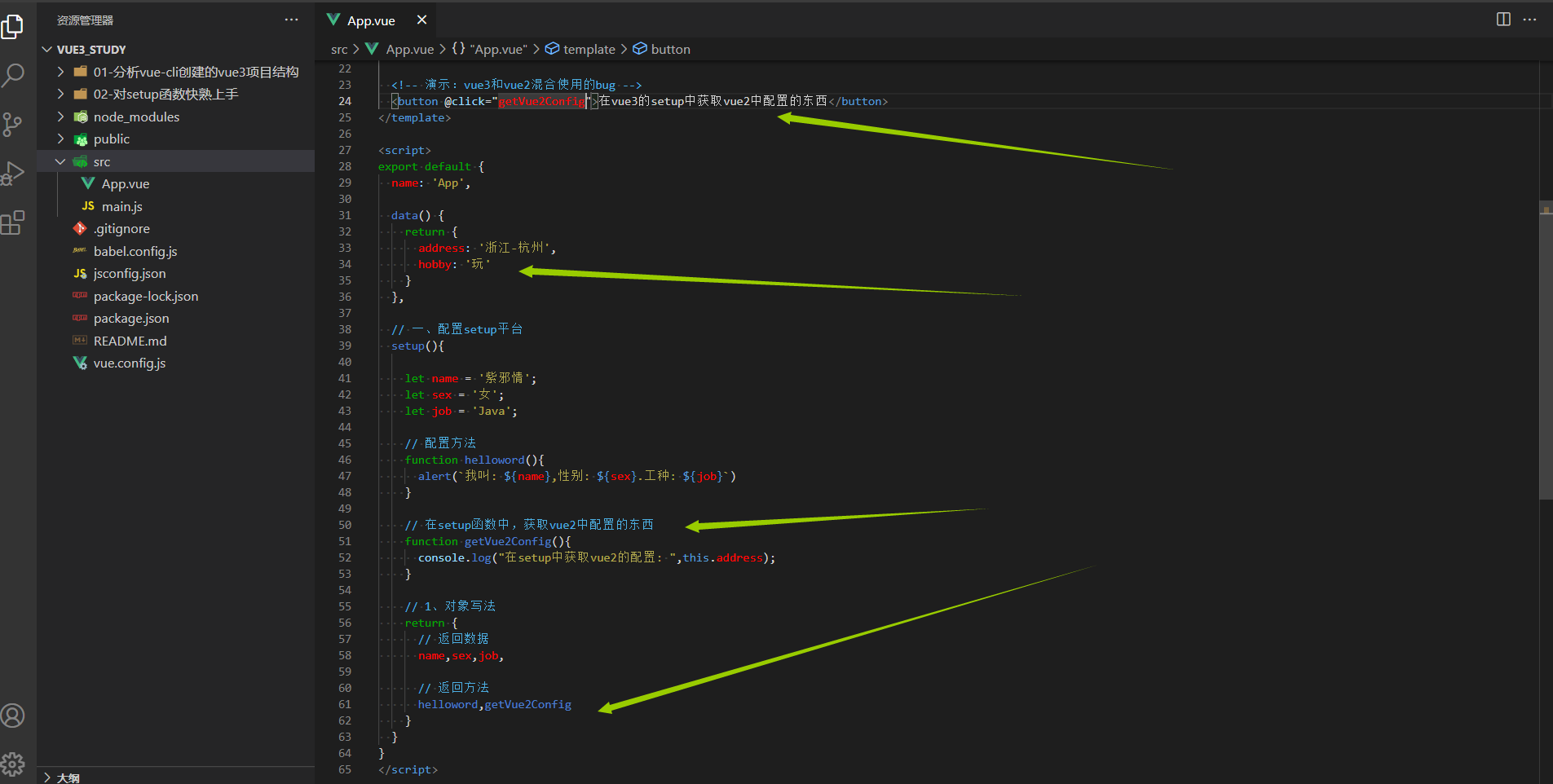
Task: Split the editor to the right
Action: (1503, 19)
